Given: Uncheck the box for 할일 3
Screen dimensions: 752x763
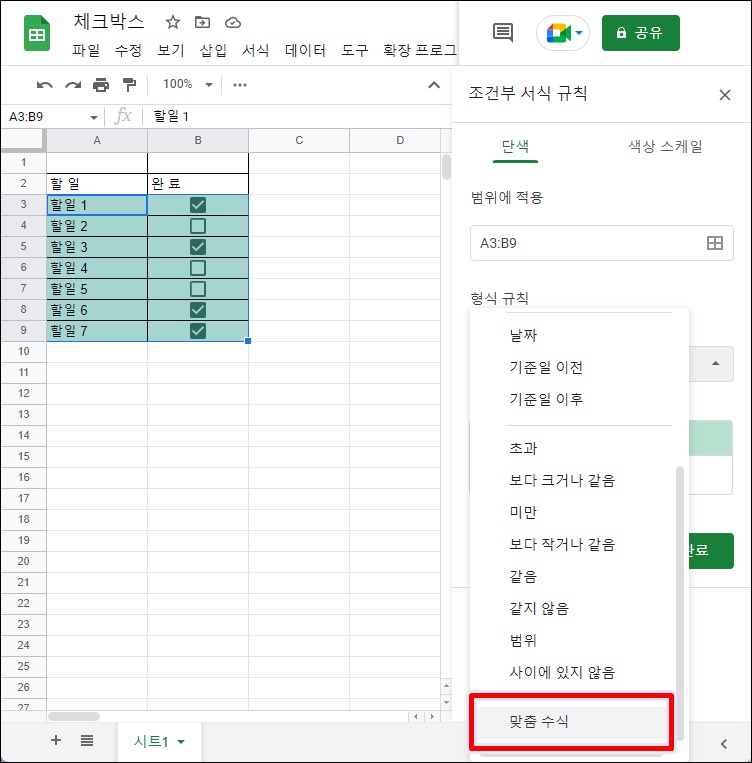Looking at the screenshot, I should coord(198,247).
